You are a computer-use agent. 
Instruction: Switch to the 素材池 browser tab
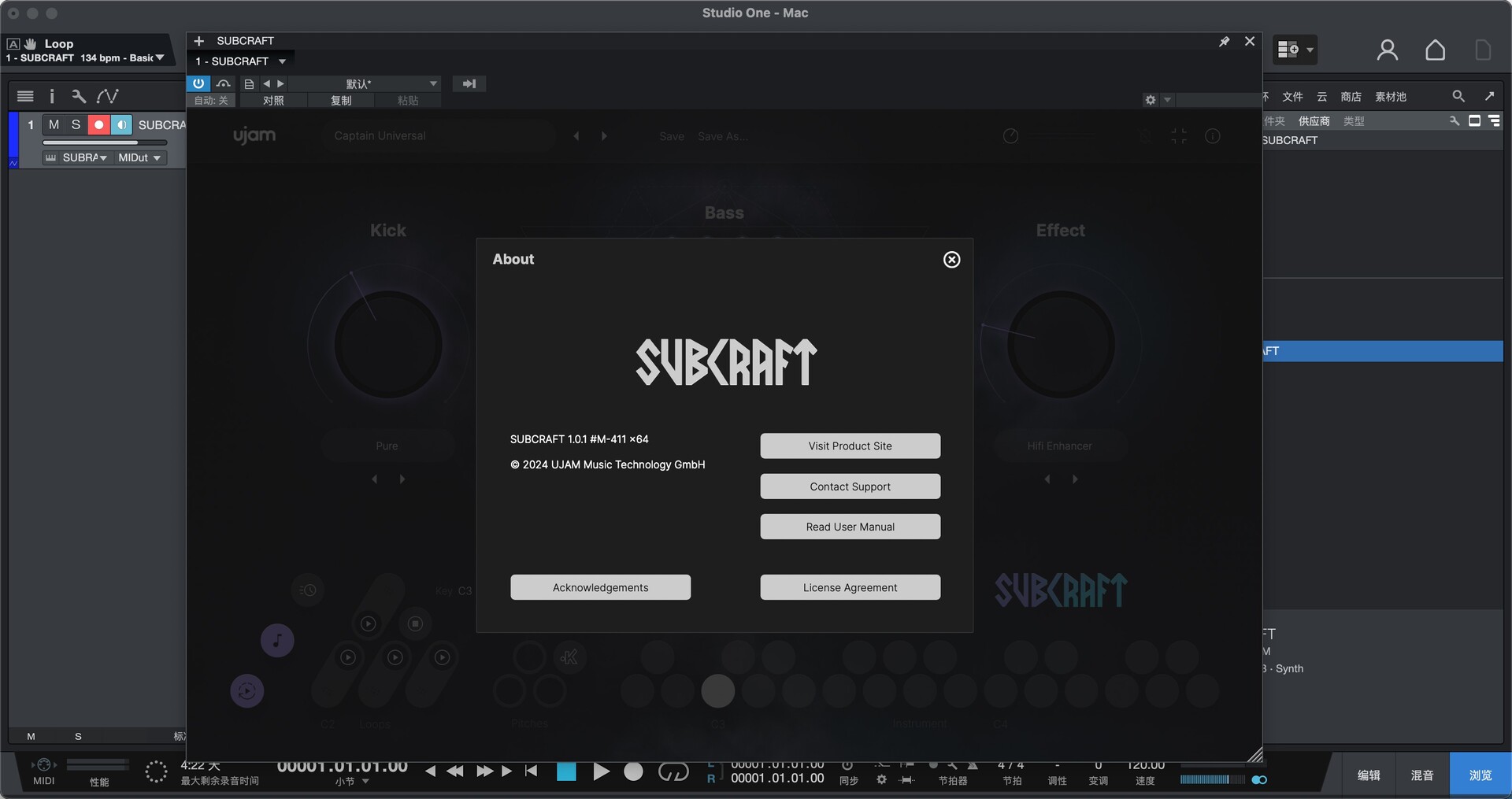pos(1390,96)
